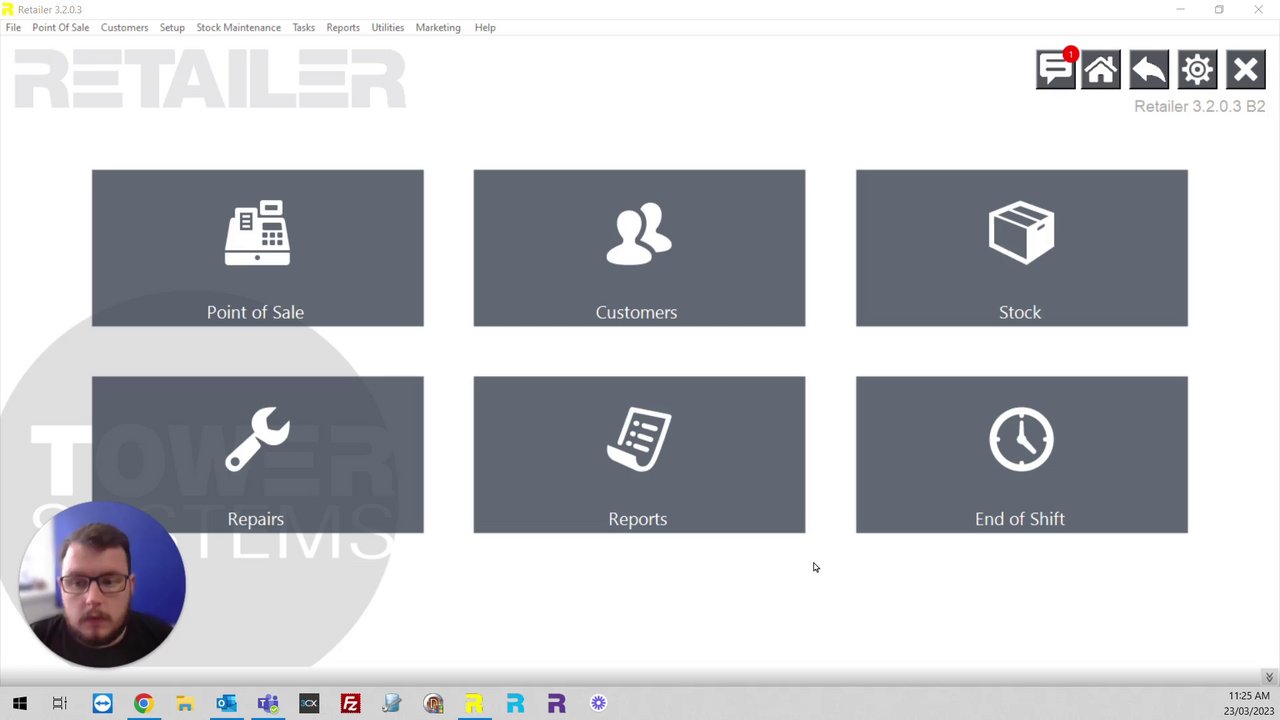Open the Customers menu in menu bar
1280x720 pixels.
click(x=124, y=27)
